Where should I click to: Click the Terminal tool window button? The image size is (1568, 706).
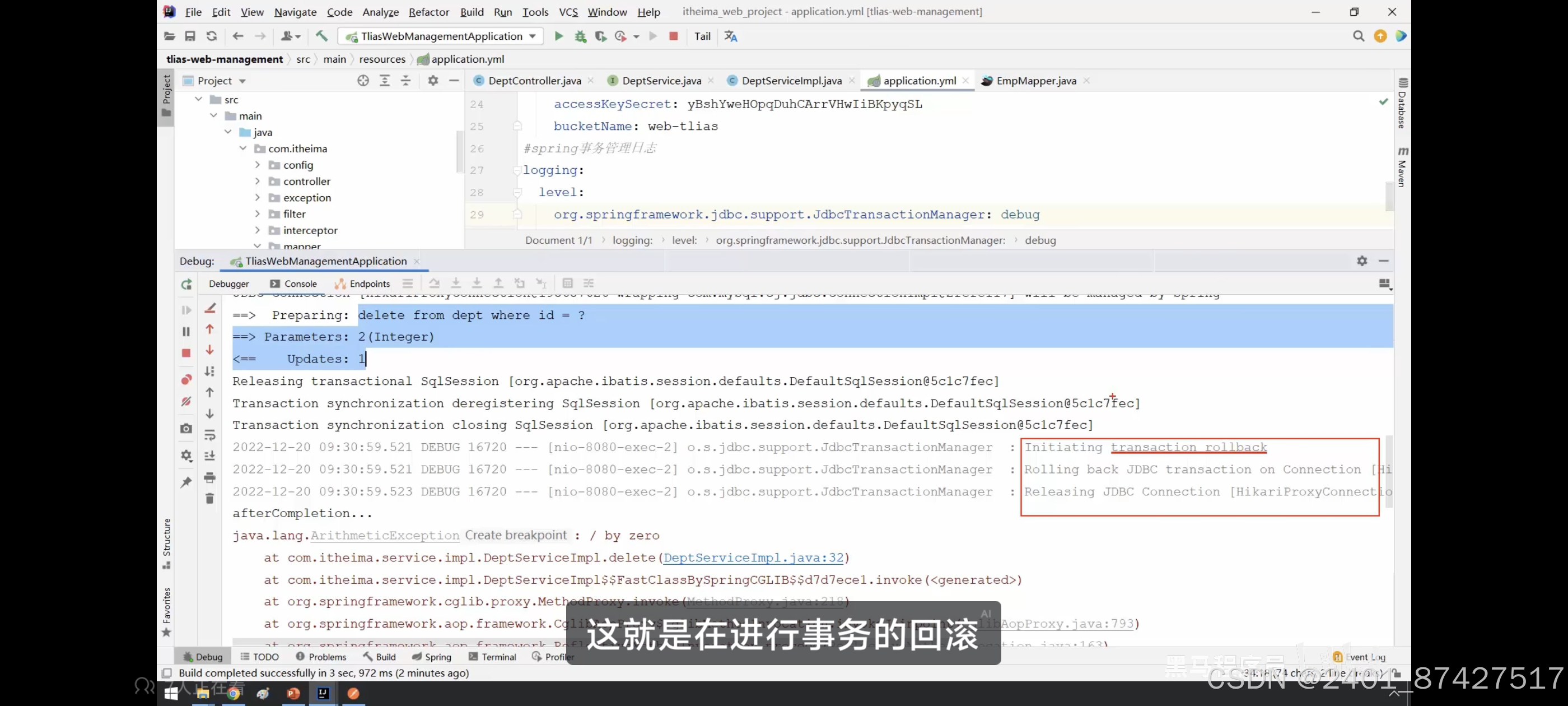pos(492,657)
